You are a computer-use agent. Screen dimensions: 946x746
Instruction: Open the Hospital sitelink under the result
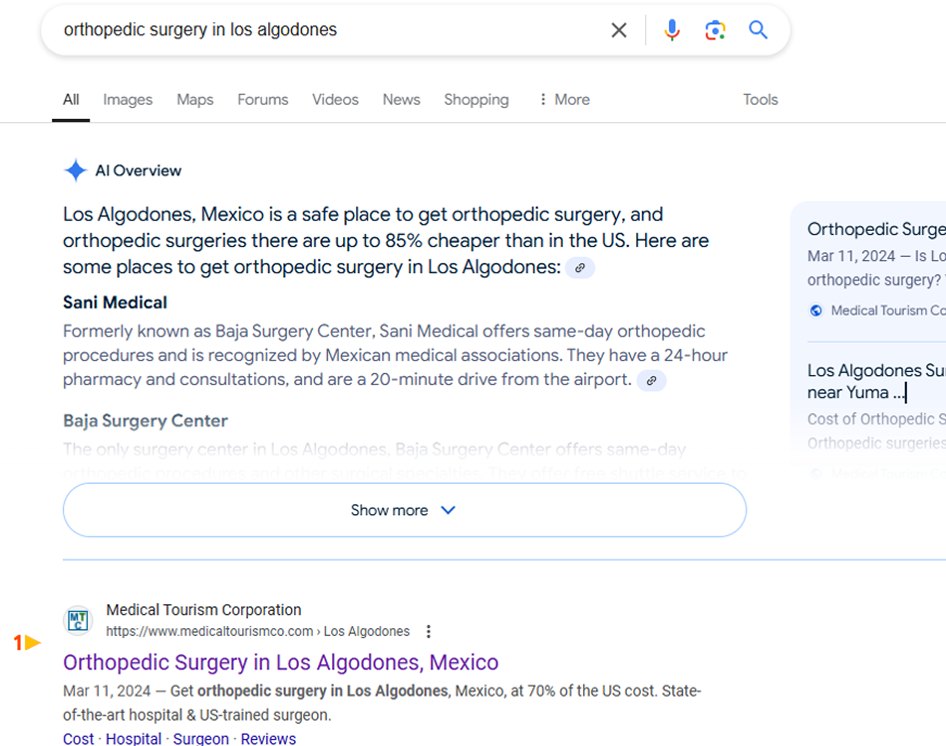point(133,739)
